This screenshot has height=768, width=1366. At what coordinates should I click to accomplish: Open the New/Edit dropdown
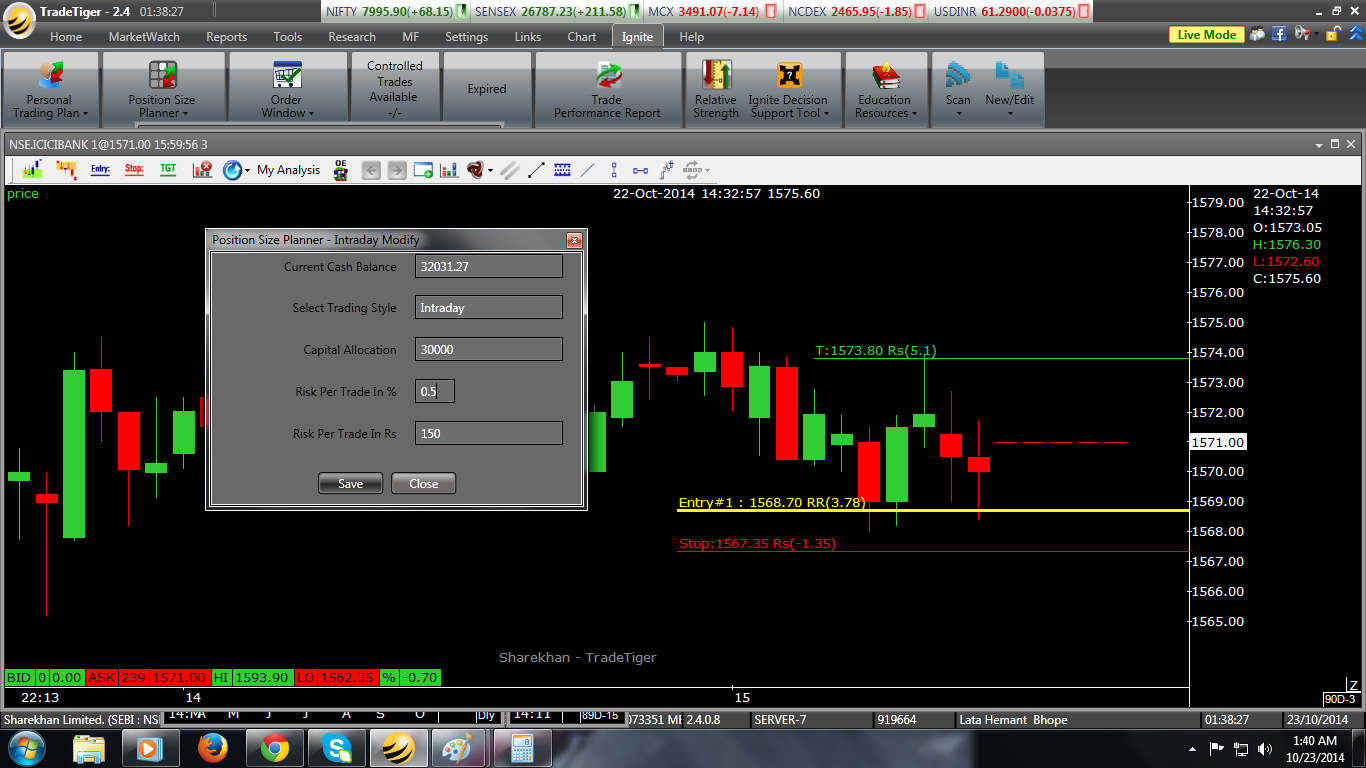[x=1010, y=90]
